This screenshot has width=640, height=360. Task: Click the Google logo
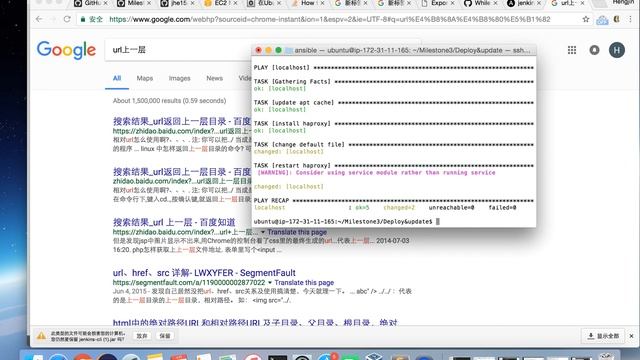[66, 50]
